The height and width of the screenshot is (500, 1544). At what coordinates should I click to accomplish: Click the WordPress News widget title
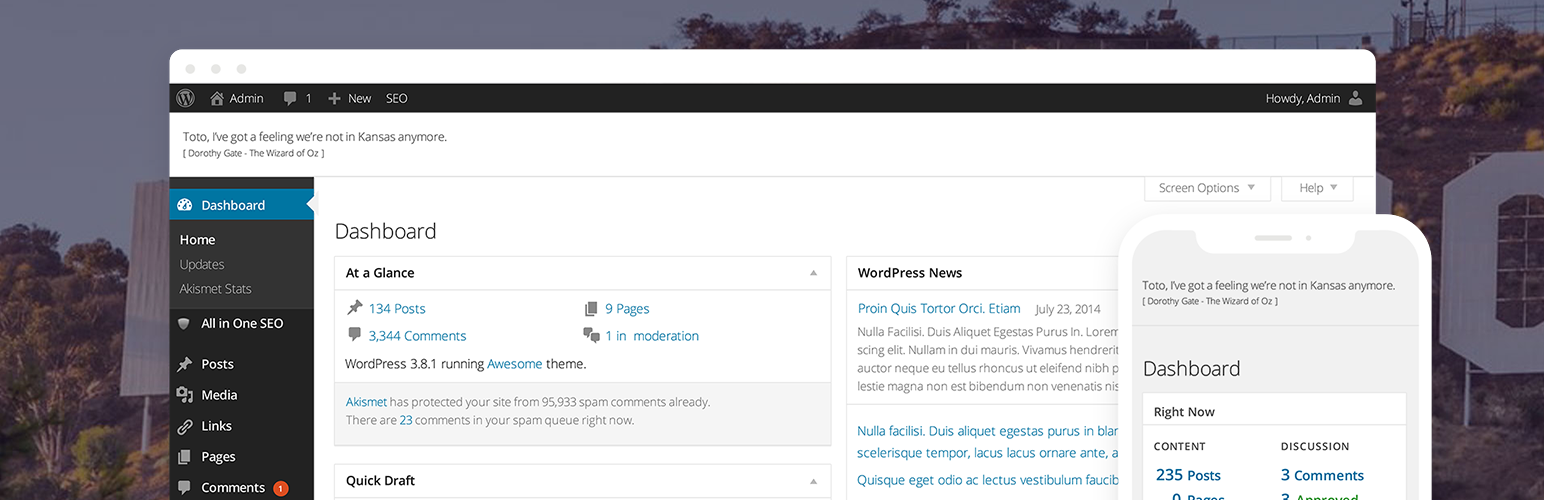pos(910,273)
